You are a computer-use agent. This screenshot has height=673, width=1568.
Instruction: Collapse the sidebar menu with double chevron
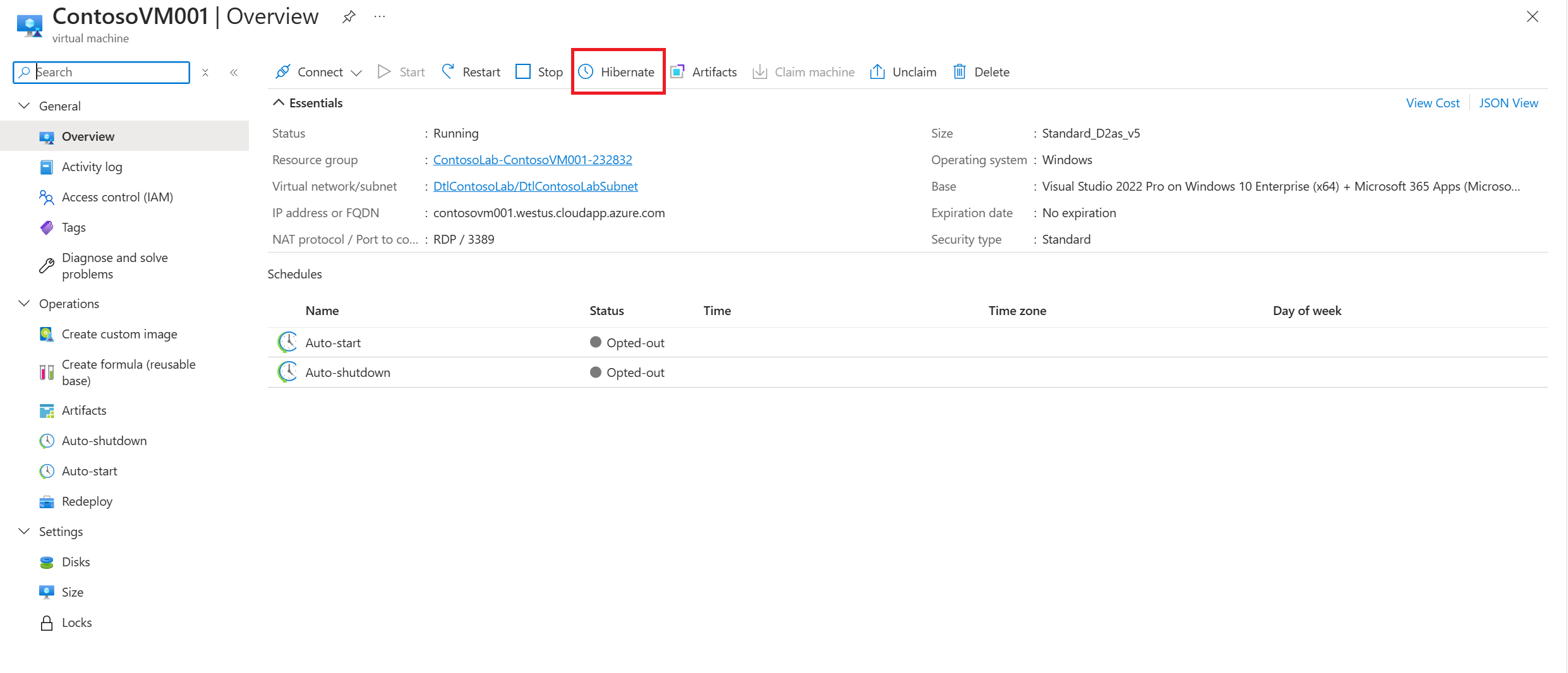[234, 73]
